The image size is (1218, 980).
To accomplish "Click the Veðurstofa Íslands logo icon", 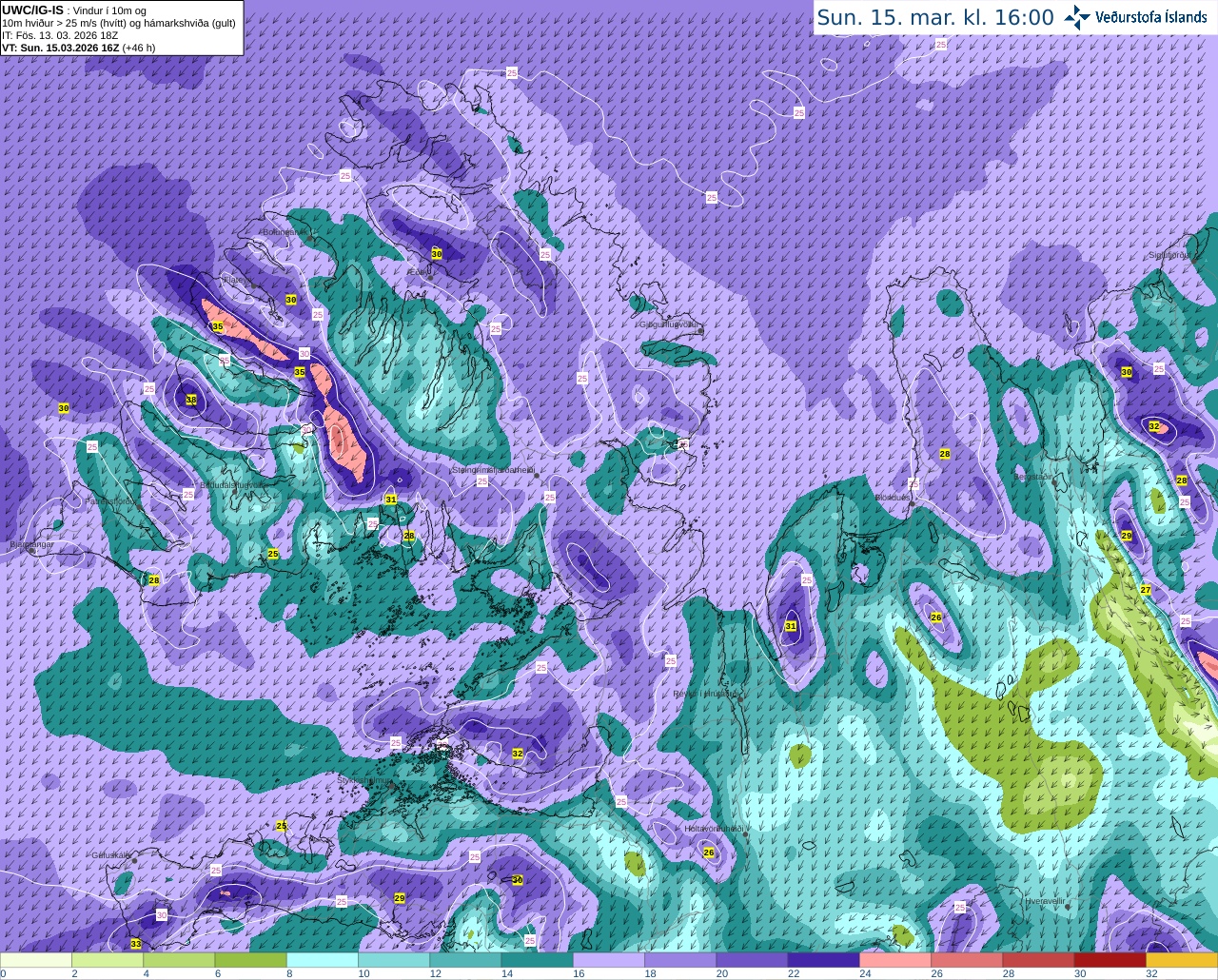I will tap(1076, 17).
